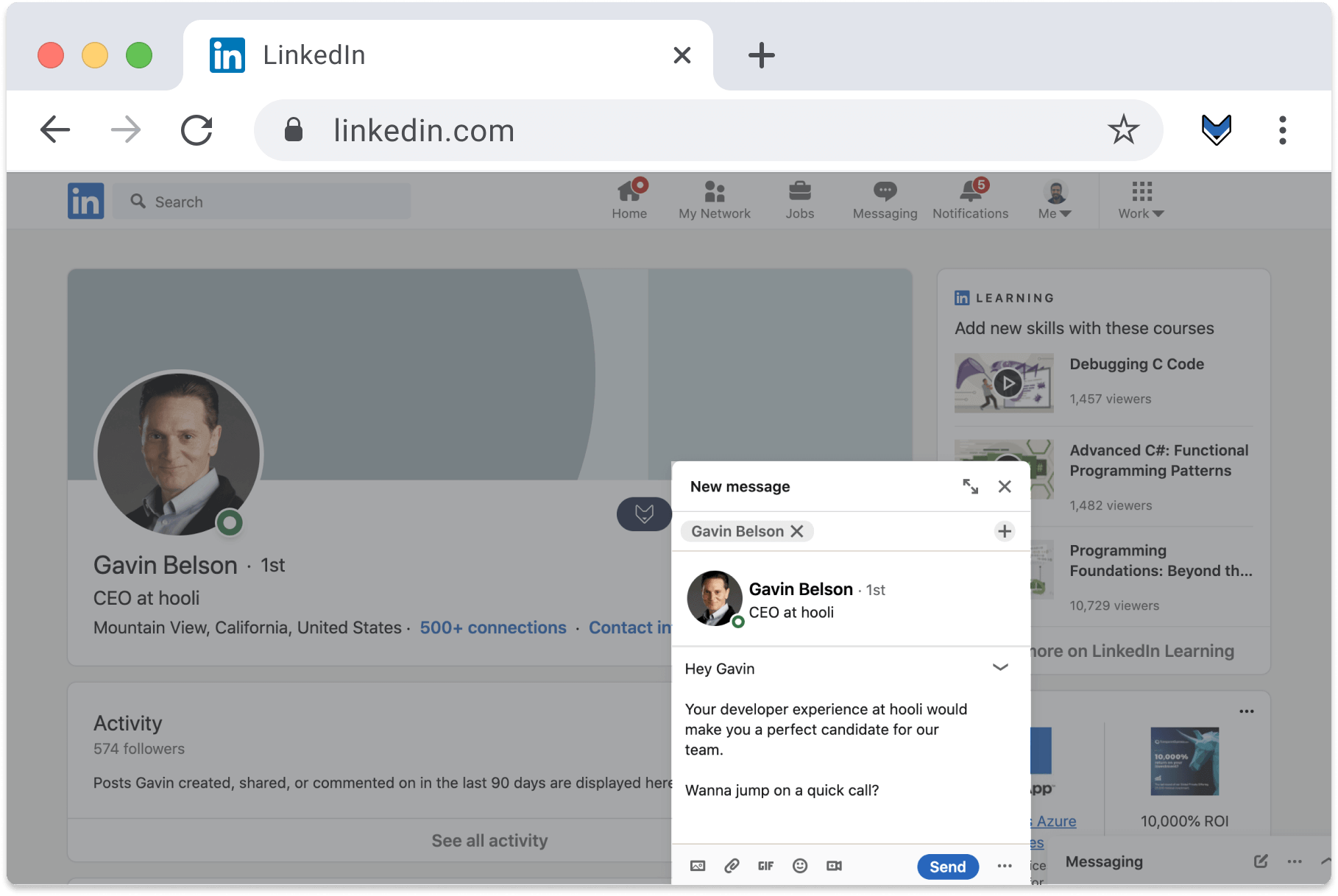Expand the Work apps dropdown
The height and width of the screenshot is (896, 1338).
(x=1141, y=199)
